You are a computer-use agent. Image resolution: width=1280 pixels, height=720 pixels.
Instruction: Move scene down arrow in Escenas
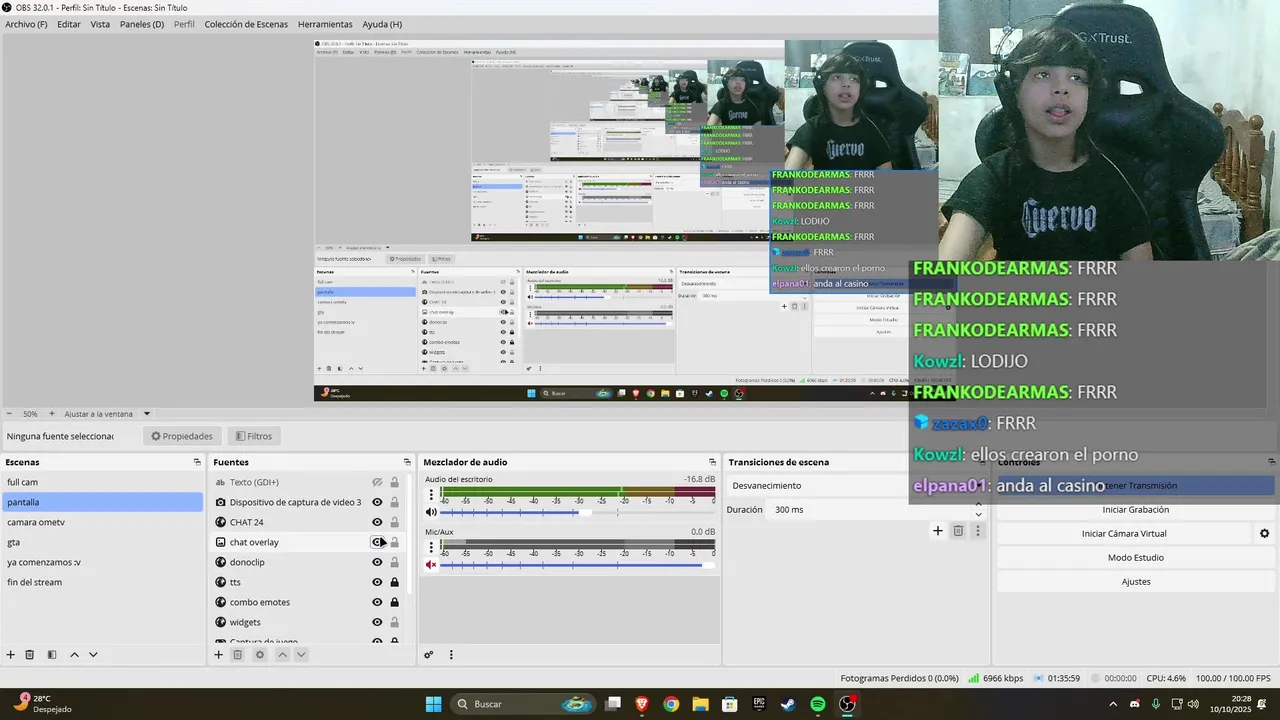click(x=93, y=655)
